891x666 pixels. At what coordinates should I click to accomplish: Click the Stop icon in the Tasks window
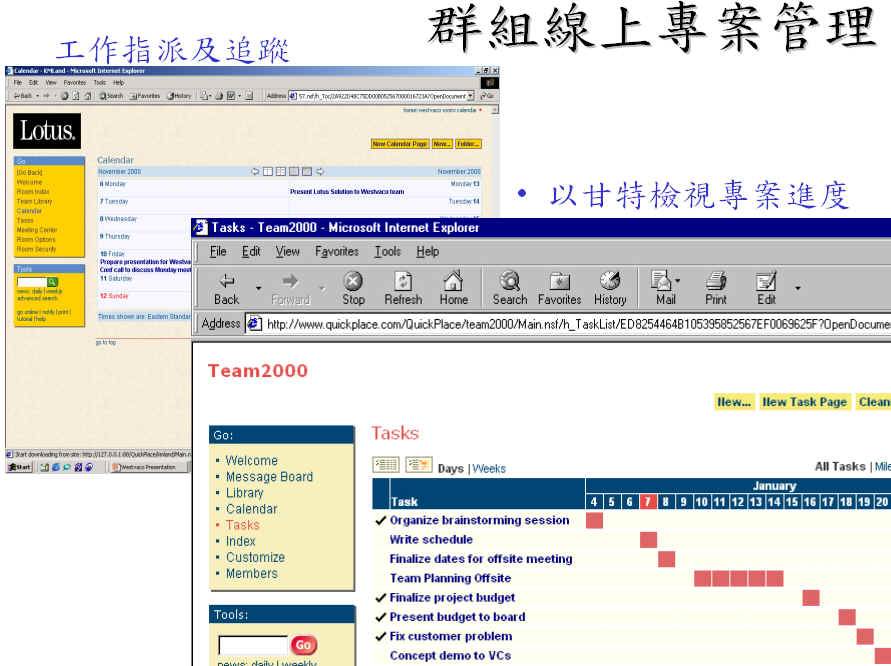(x=353, y=281)
